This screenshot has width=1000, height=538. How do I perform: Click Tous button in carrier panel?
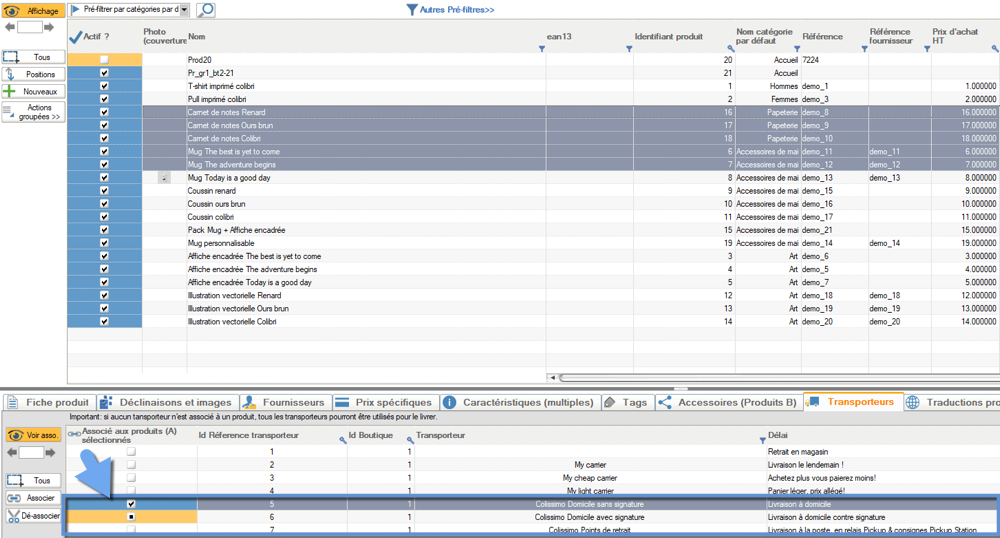coord(33,480)
